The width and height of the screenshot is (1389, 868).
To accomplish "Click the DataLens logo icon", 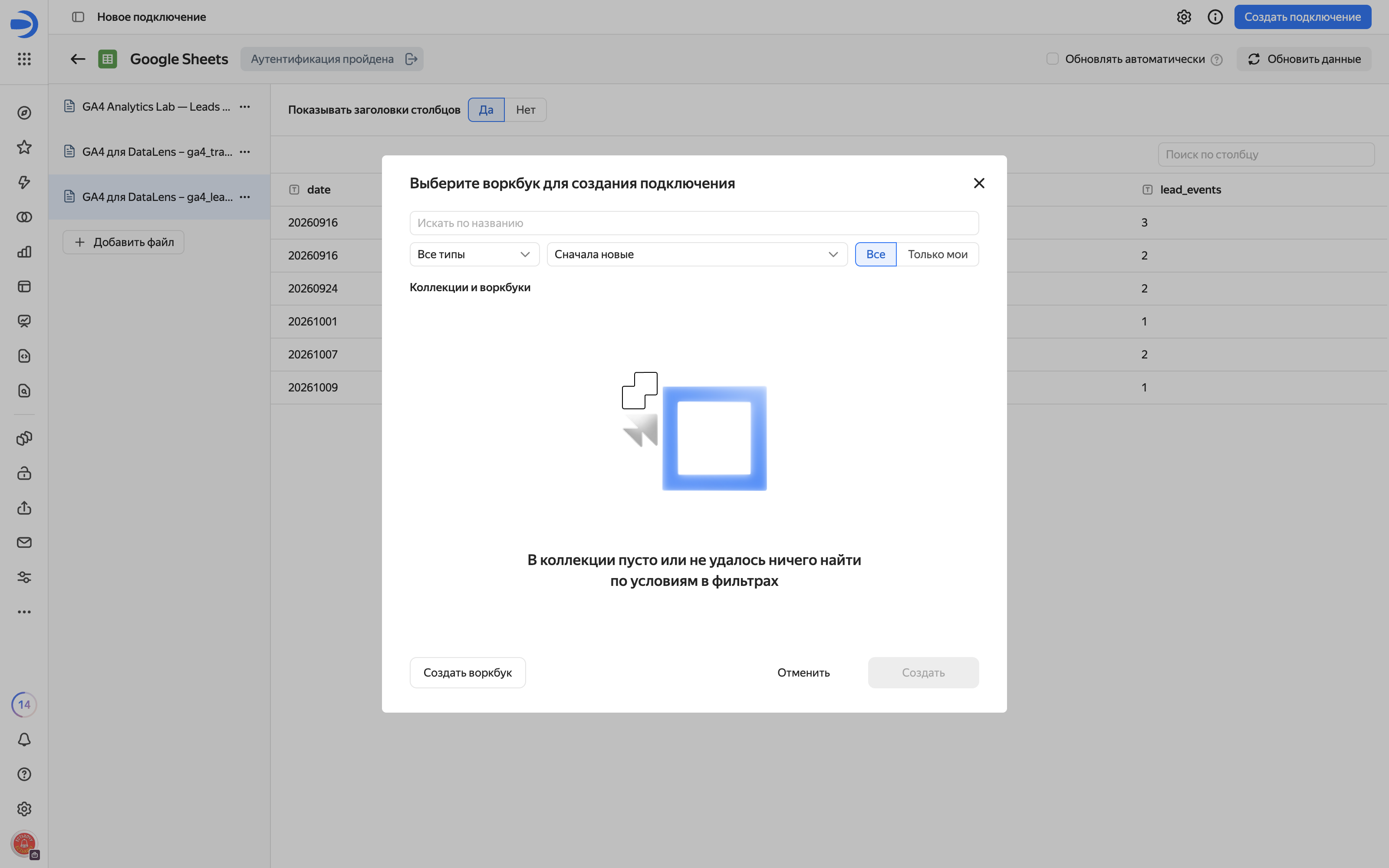I will 24,24.
